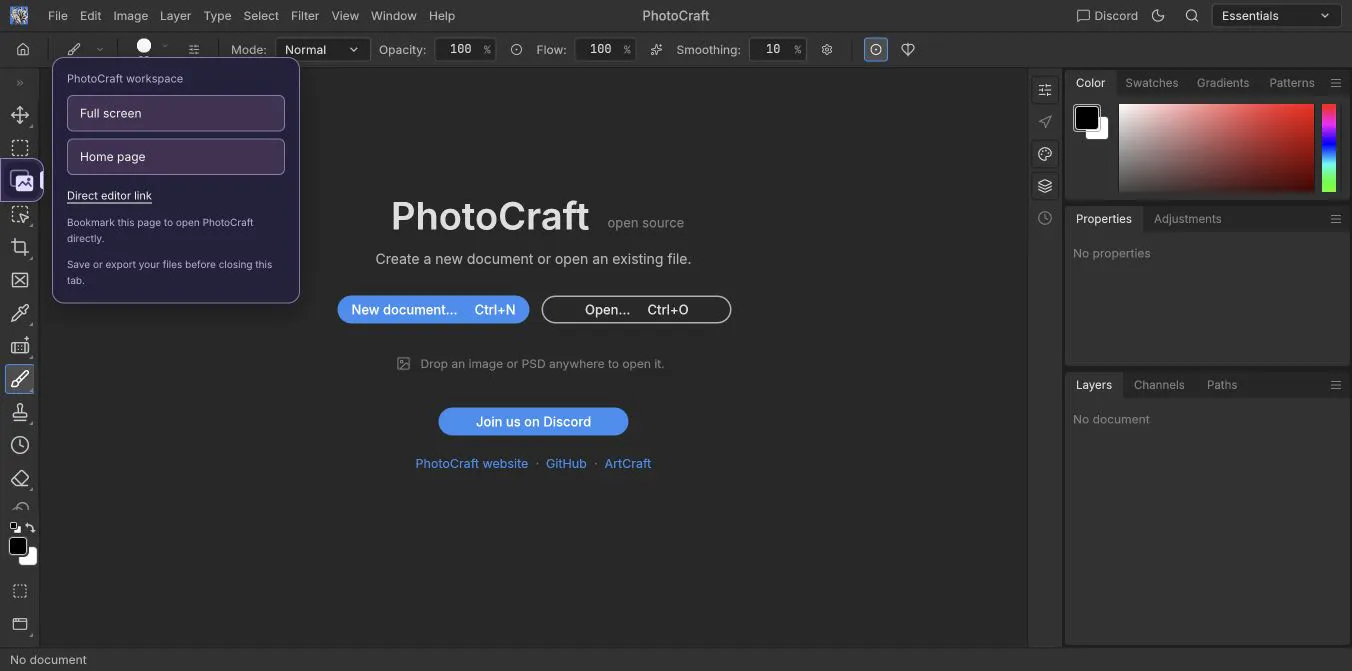
Task: Click the Full screen button
Action: (176, 113)
